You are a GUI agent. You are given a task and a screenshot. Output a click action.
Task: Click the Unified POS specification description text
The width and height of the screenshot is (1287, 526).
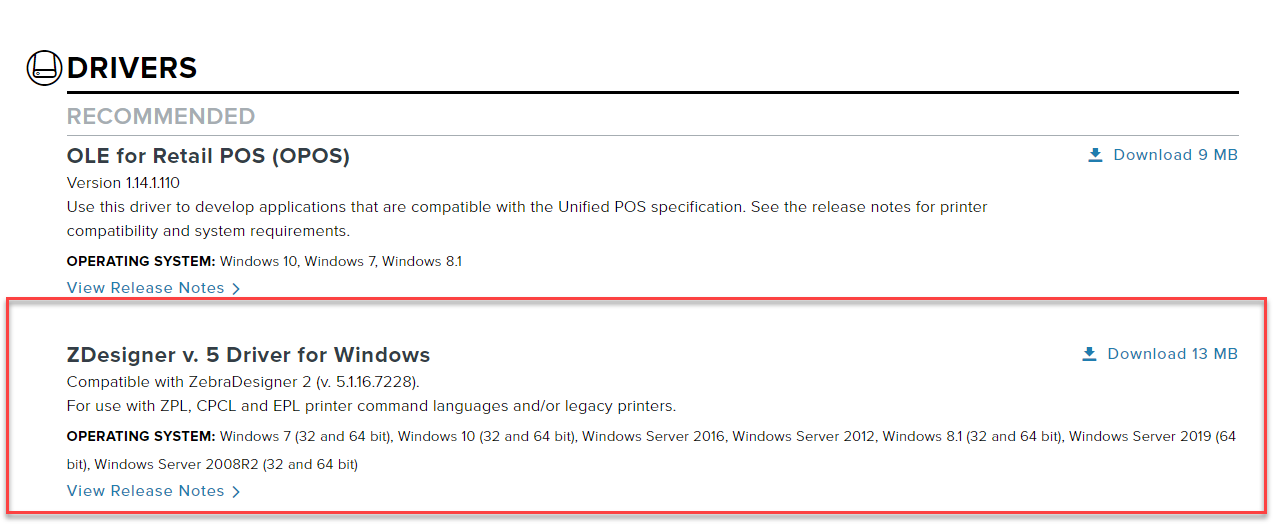pyautogui.click(x=527, y=219)
